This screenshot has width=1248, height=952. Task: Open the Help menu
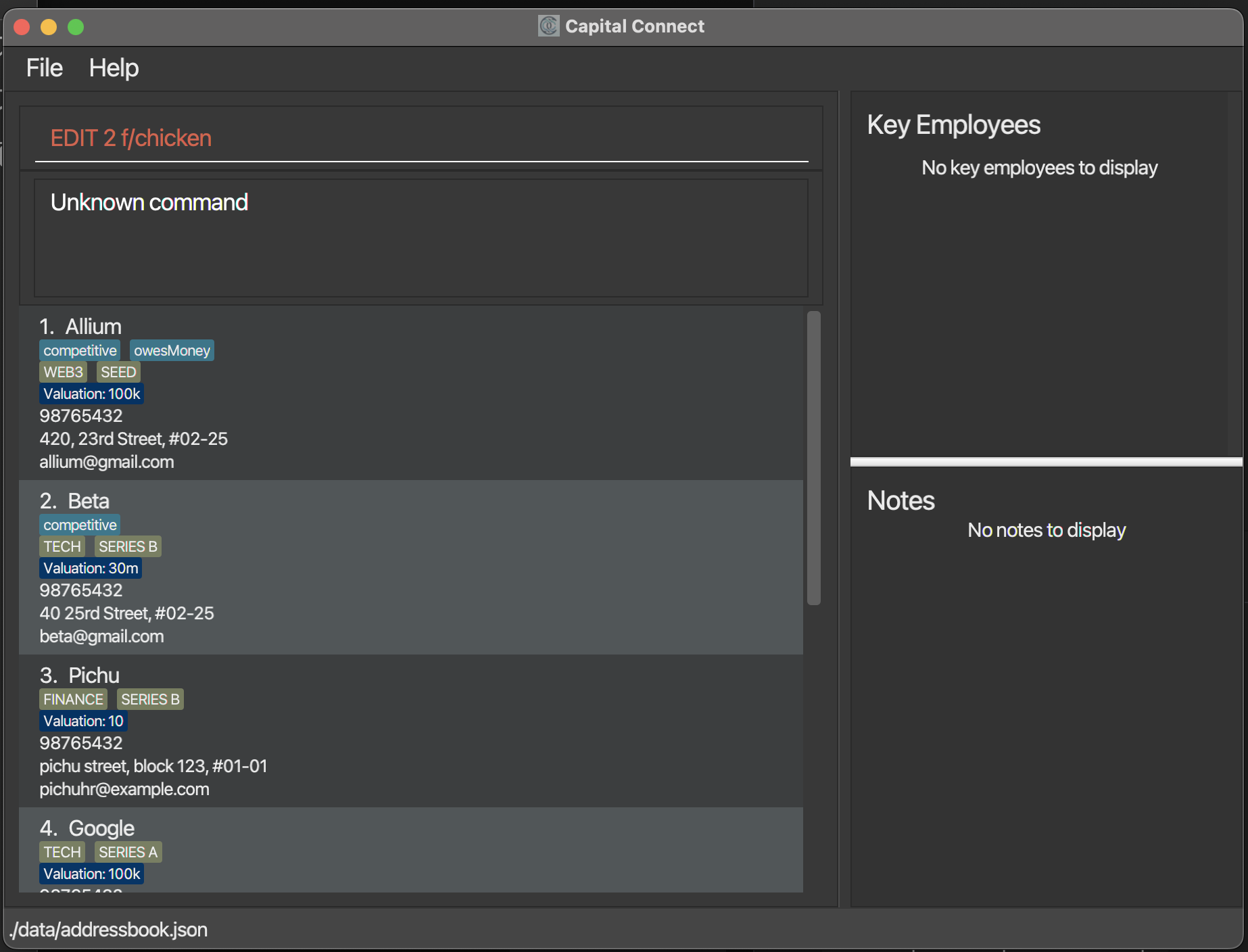114,68
